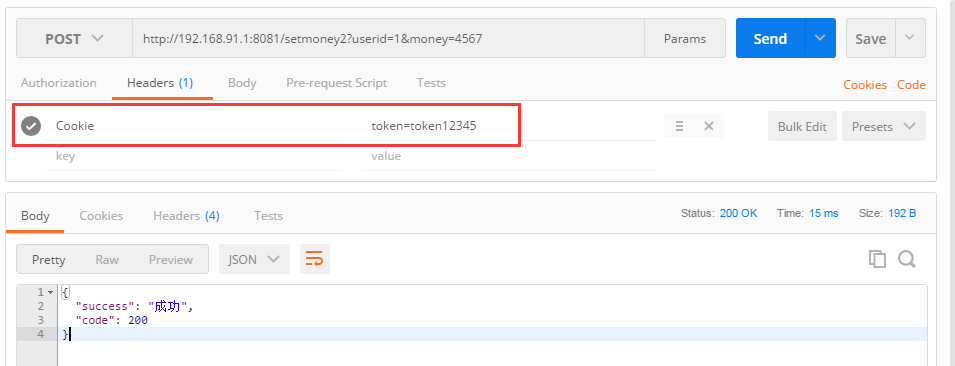Toggle line wrap icon
This screenshot has width=955, height=366.
pyautogui.click(x=314, y=259)
